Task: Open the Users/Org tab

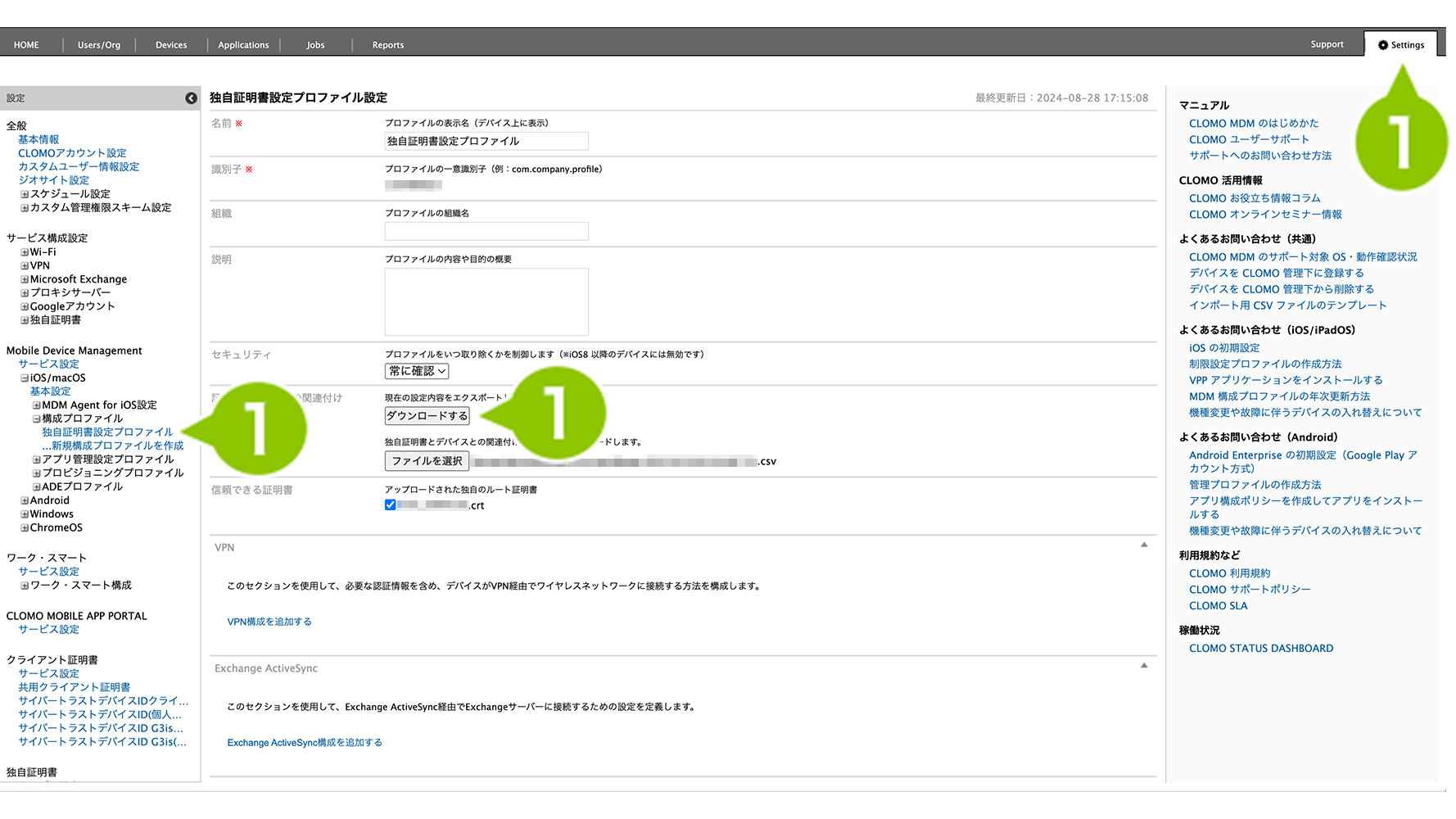Action: coord(99,45)
